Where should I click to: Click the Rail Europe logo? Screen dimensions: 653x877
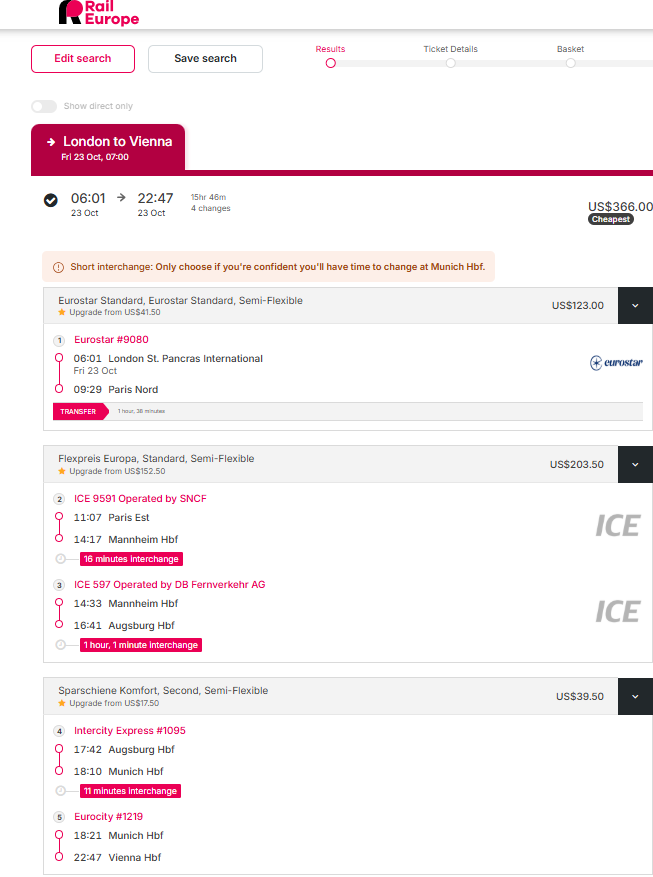pos(99,12)
